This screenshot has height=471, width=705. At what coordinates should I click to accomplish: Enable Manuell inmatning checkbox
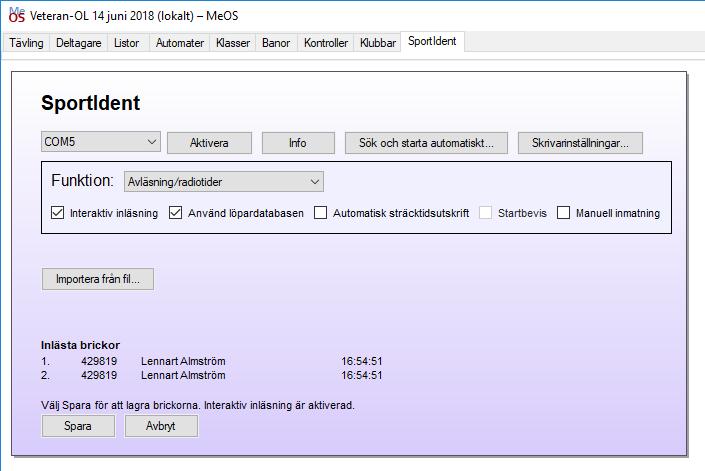(x=563, y=213)
